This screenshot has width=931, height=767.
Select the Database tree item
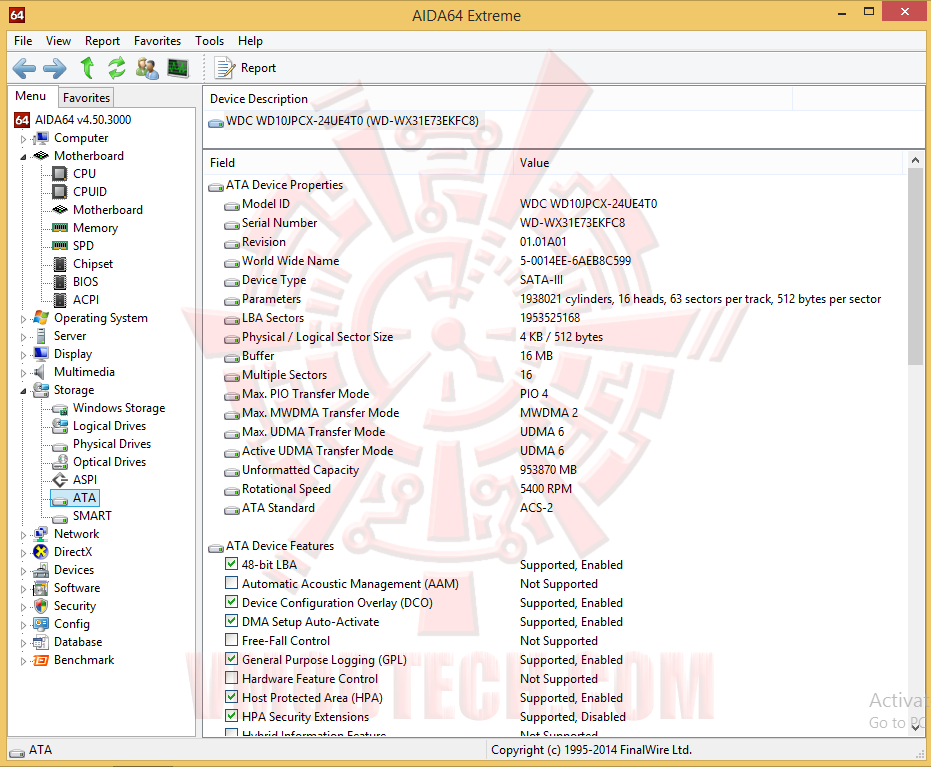coord(77,642)
